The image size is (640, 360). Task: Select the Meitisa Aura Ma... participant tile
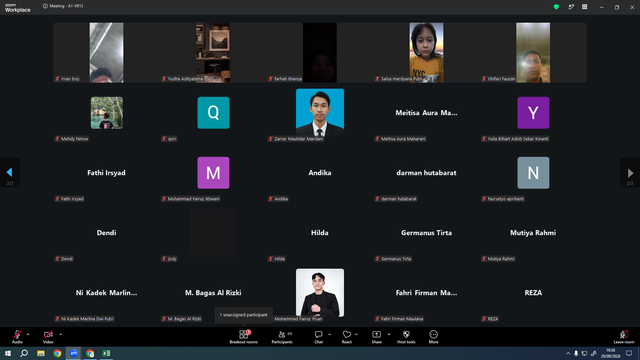click(x=426, y=113)
